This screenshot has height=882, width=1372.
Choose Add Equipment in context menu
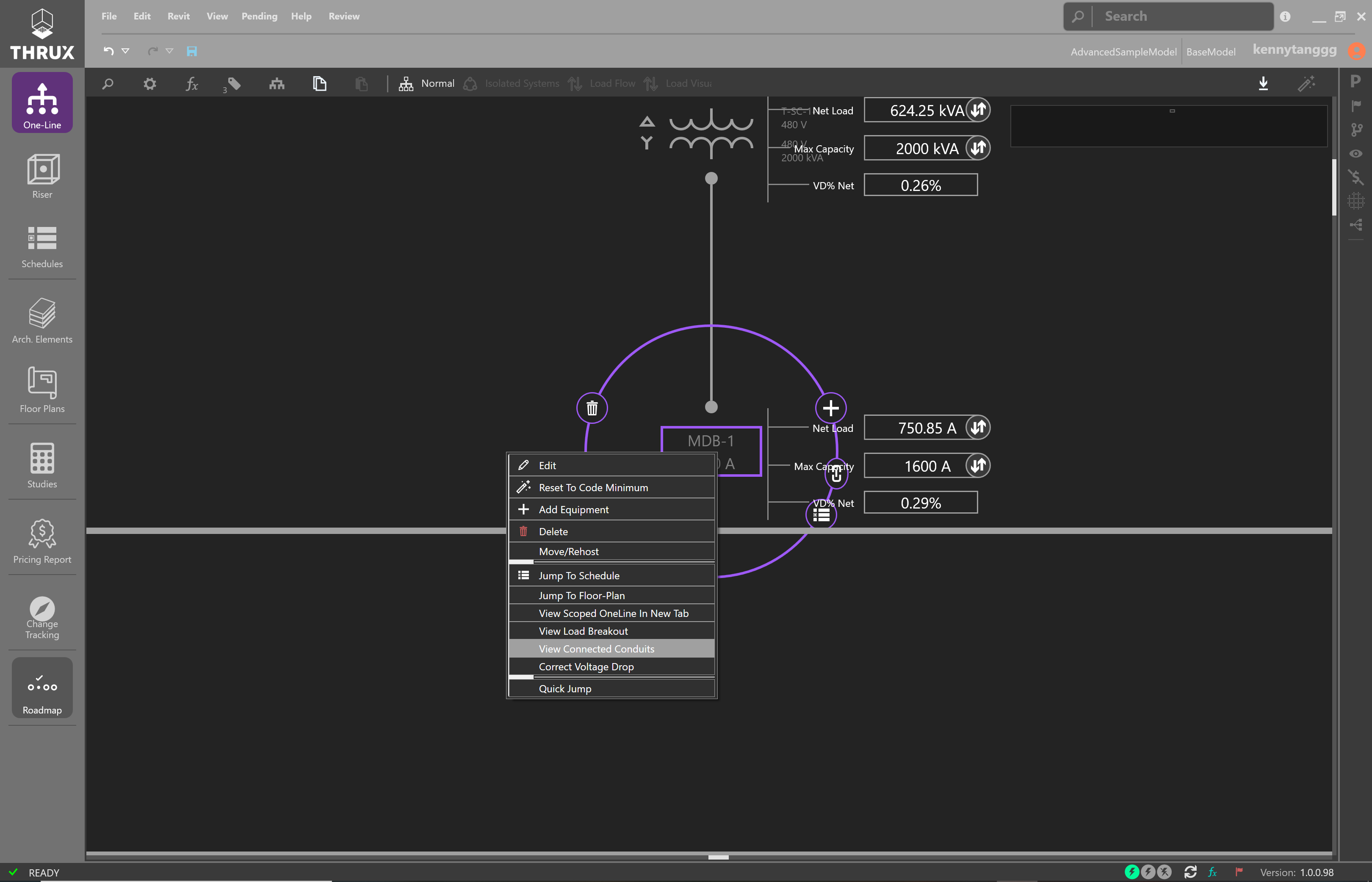pos(611,510)
